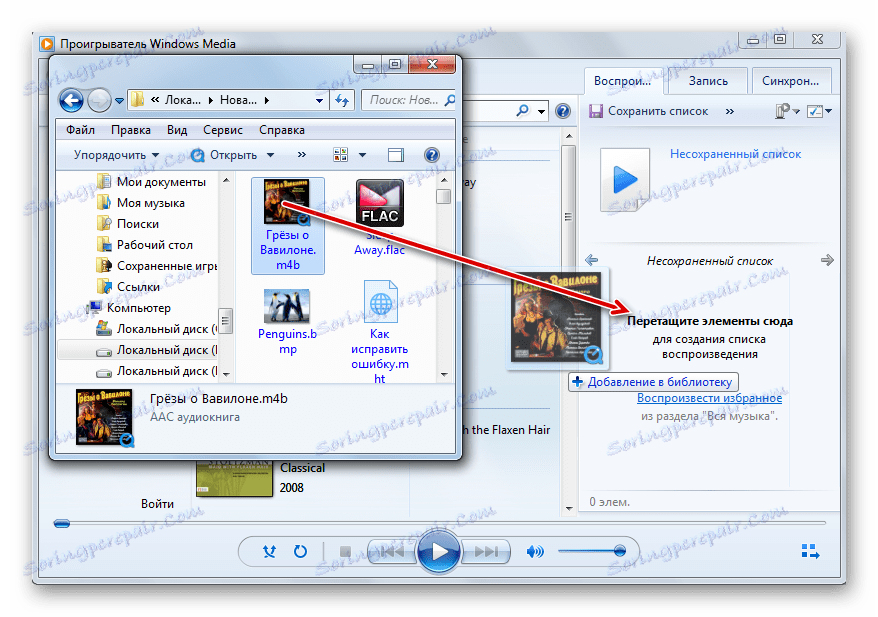Open the playback device options icon dropdown

[787, 111]
